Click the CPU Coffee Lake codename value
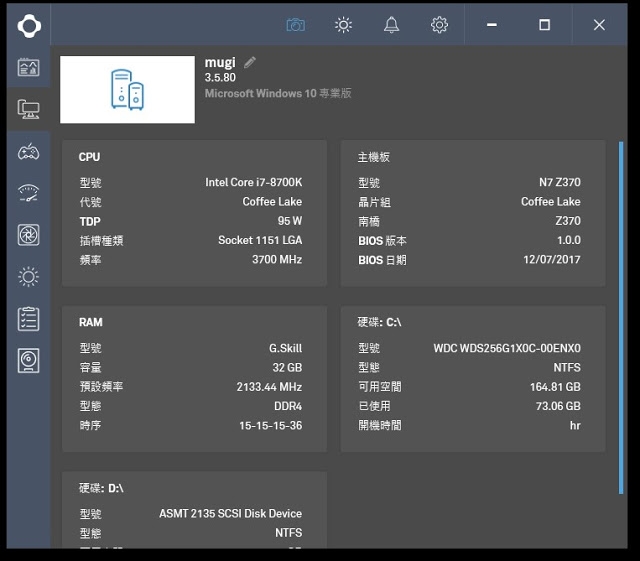Image resolution: width=640 pixels, height=561 pixels. 272,201
